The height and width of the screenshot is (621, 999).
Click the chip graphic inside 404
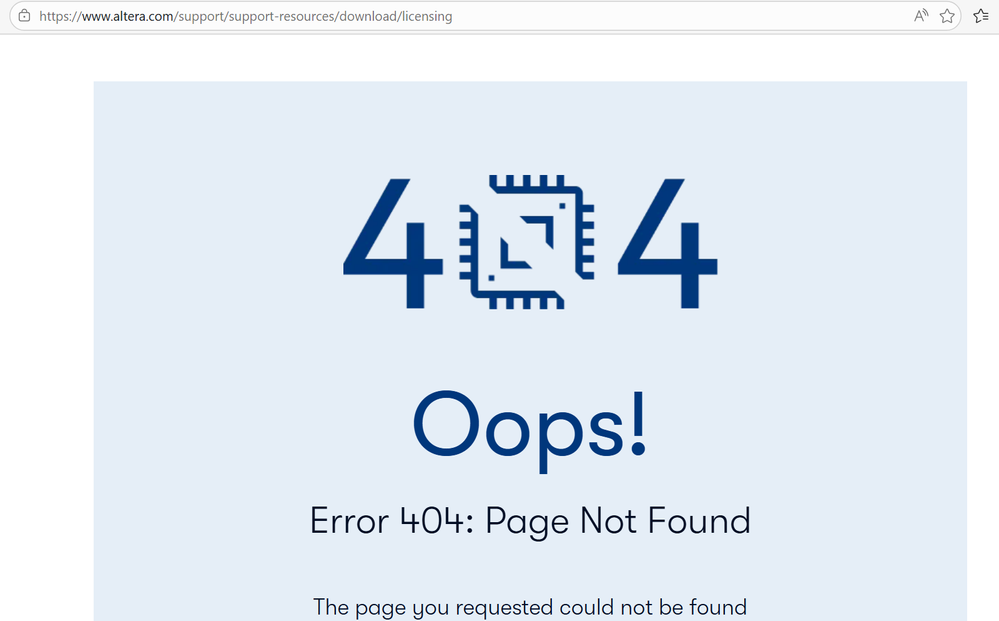coord(527,242)
